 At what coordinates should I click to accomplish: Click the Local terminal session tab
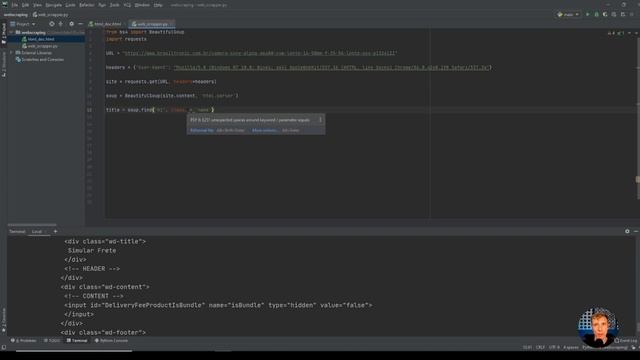pos(37,231)
